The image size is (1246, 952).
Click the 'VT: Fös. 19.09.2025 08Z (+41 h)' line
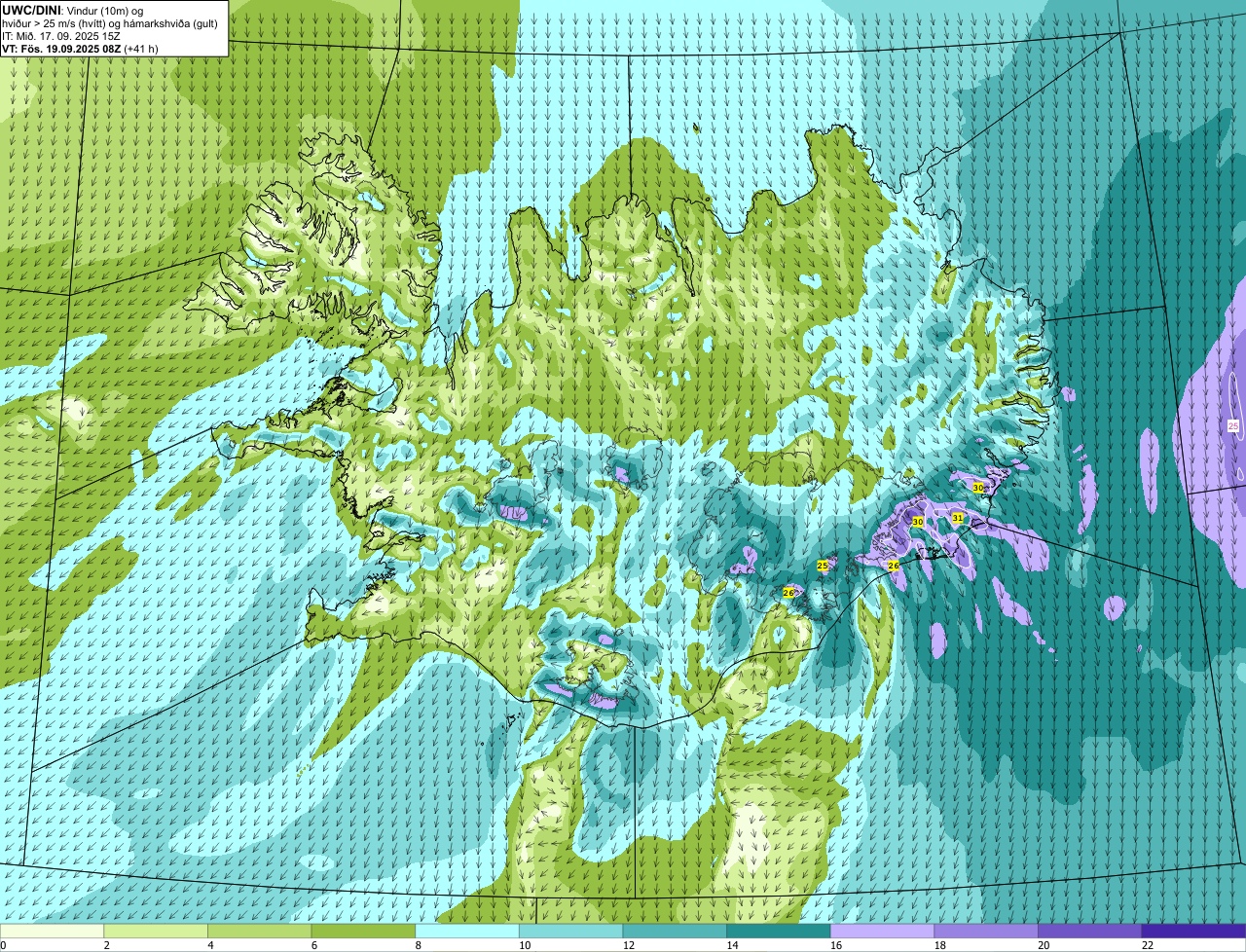(80, 49)
